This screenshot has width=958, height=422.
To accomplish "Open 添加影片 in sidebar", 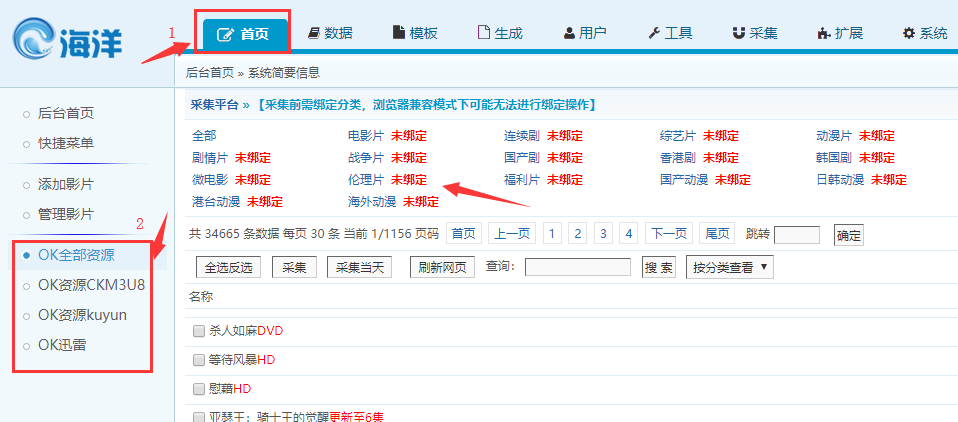I will (66, 184).
